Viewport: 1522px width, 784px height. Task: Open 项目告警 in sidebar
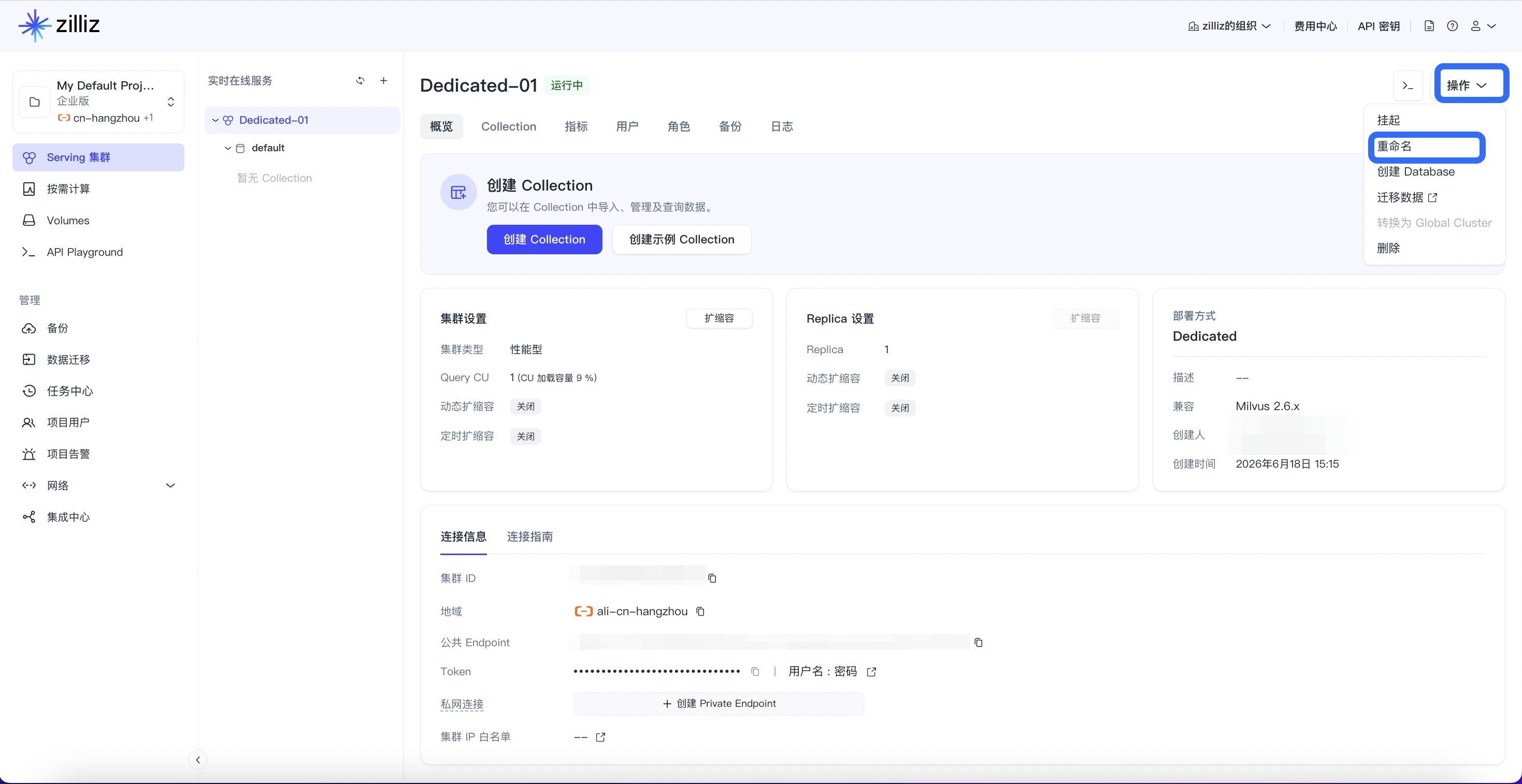tap(98, 454)
